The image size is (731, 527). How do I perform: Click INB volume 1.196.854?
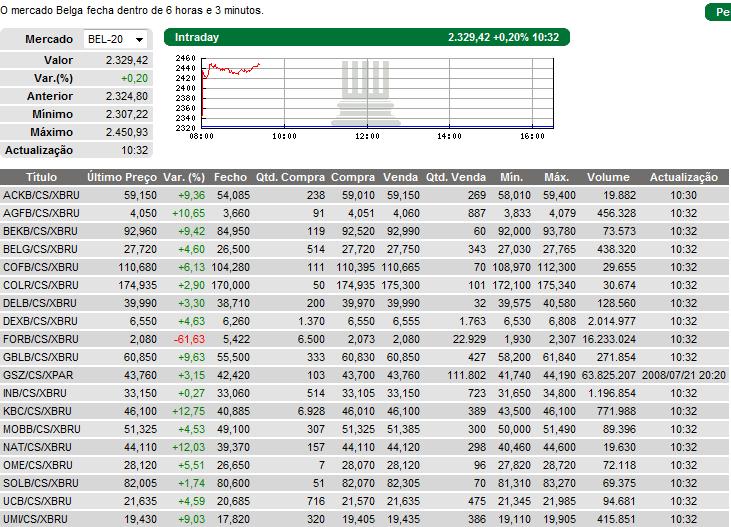pyautogui.click(x=612, y=393)
